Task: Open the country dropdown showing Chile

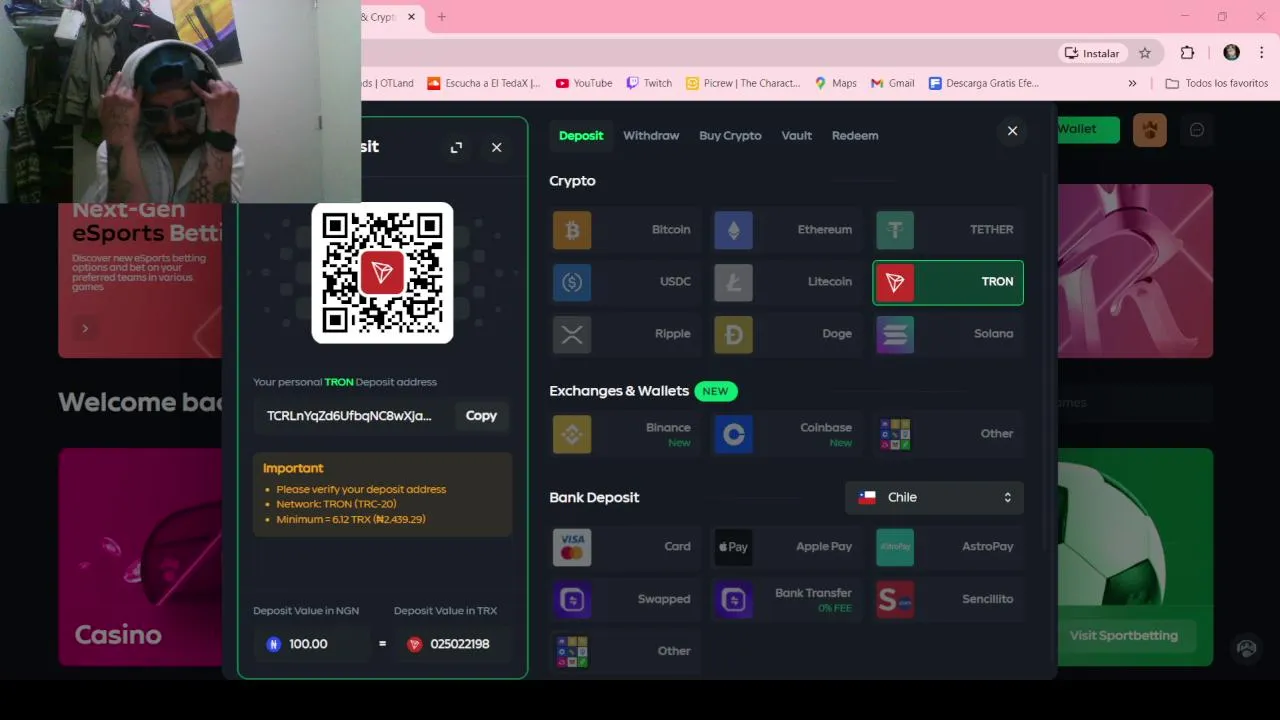Action: click(934, 497)
